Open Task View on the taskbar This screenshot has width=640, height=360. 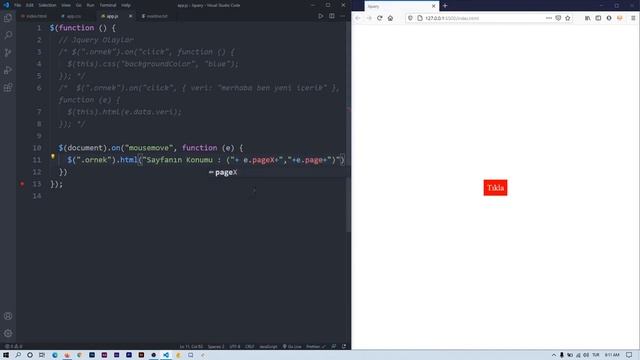pos(42,355)
